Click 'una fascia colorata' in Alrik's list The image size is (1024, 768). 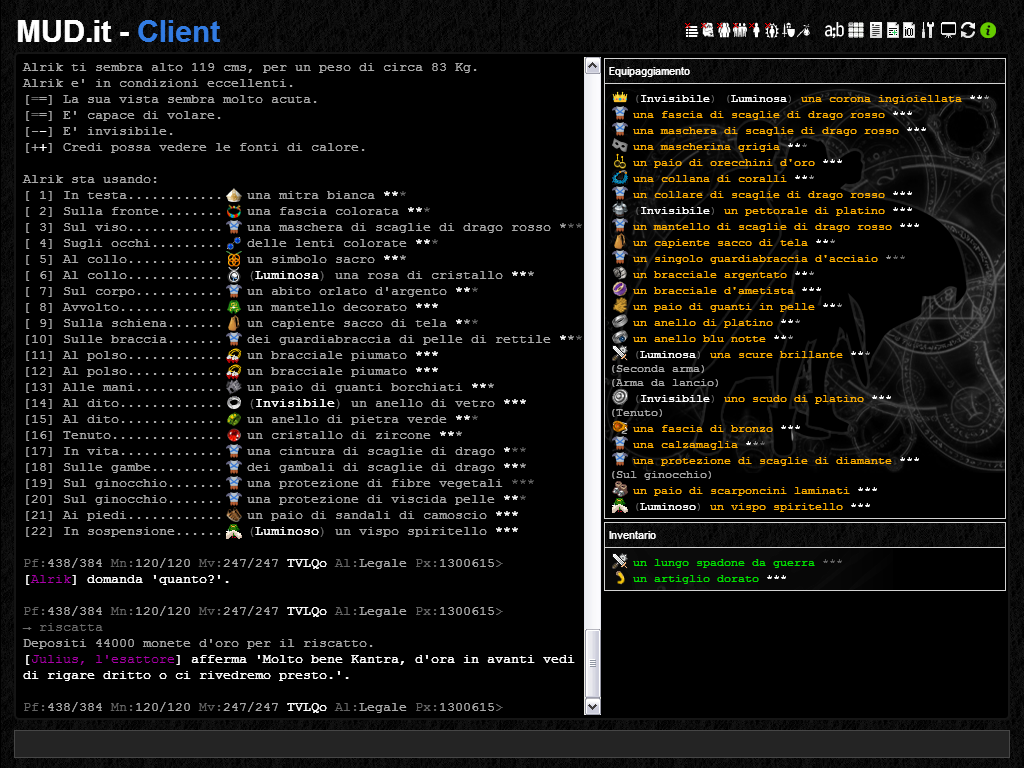click(323, 211)
